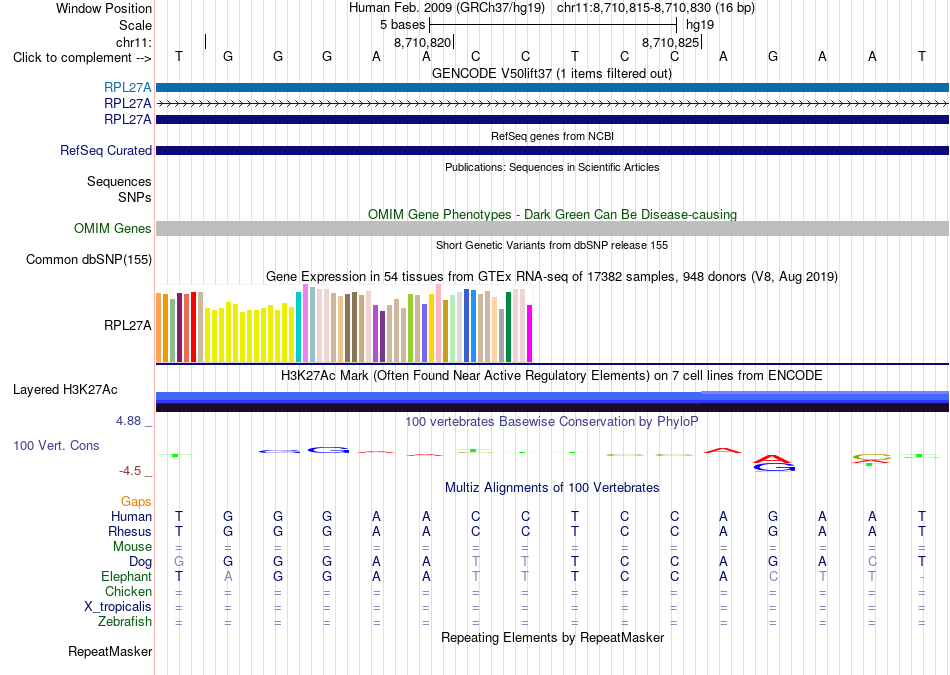950x675 pixels.
Task: Open the Multiz Alignments of 100 Vertebrates title
Action: click(x=552, y=488)
